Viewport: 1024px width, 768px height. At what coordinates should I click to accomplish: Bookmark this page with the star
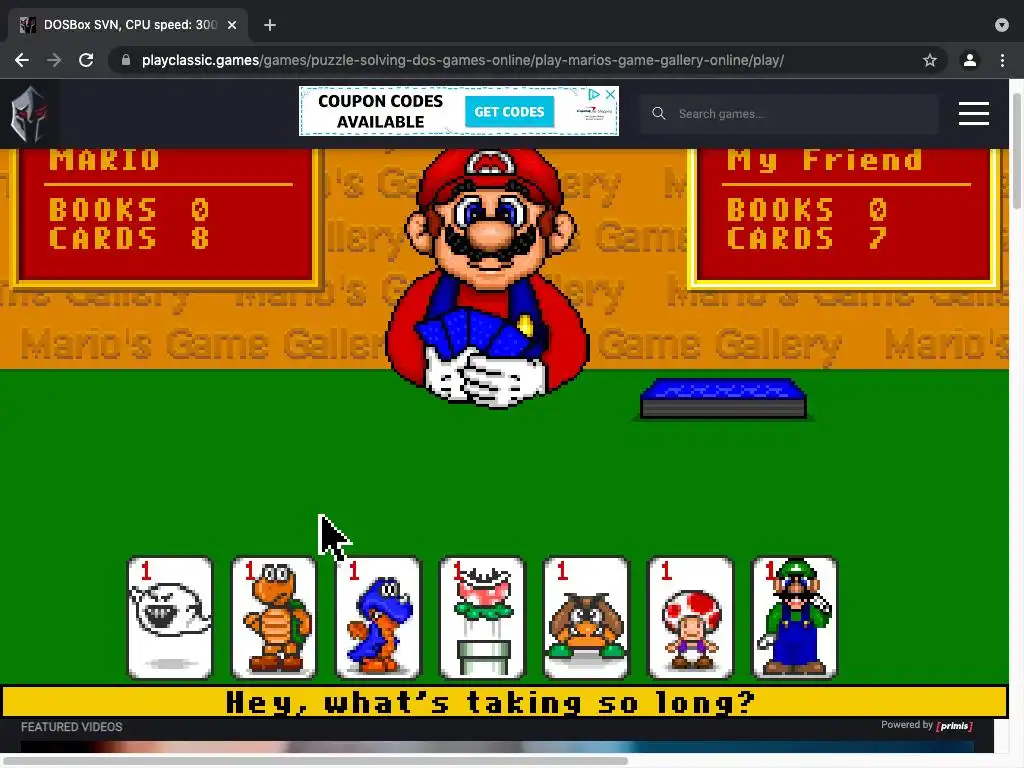coord(930,60)
